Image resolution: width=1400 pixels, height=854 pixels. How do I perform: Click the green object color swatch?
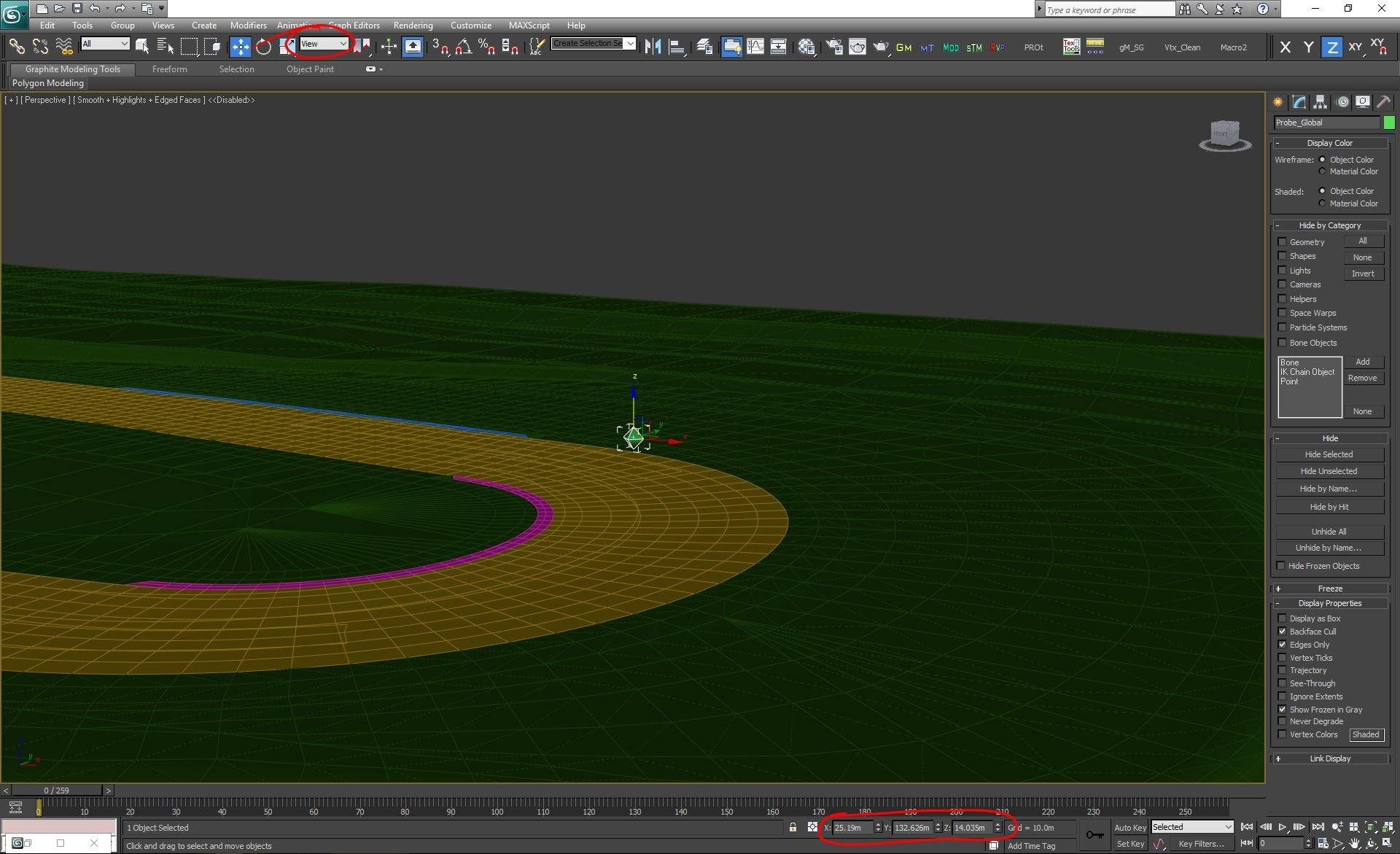click(1389, 123)
